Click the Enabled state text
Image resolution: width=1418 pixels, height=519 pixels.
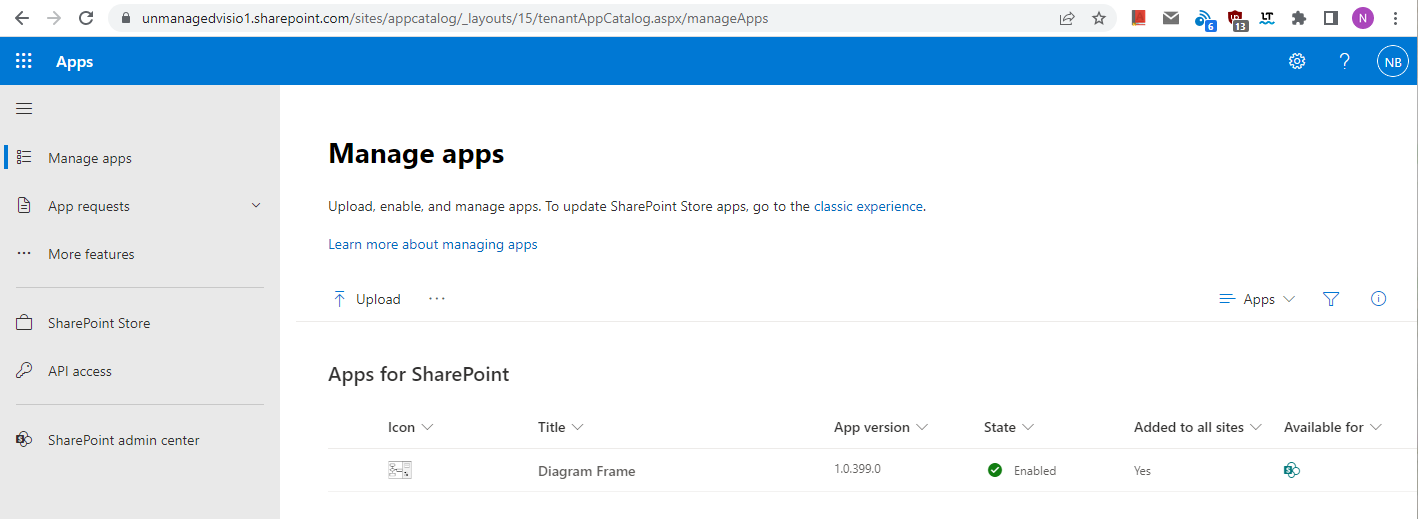(x=1035, y=471)
